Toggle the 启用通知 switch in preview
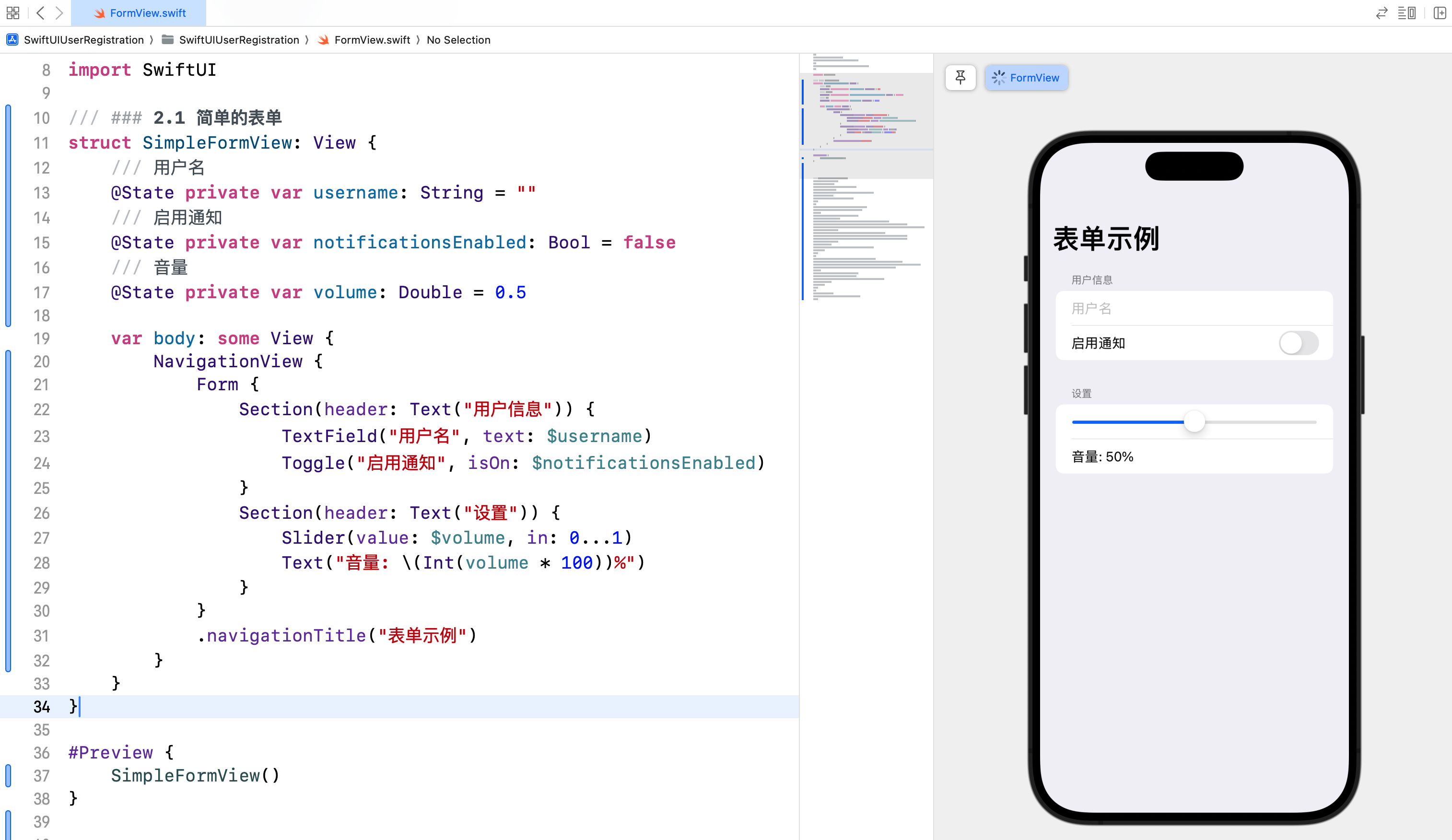1452x840 pixels. pyautogui.click(x=1298, y=343)
